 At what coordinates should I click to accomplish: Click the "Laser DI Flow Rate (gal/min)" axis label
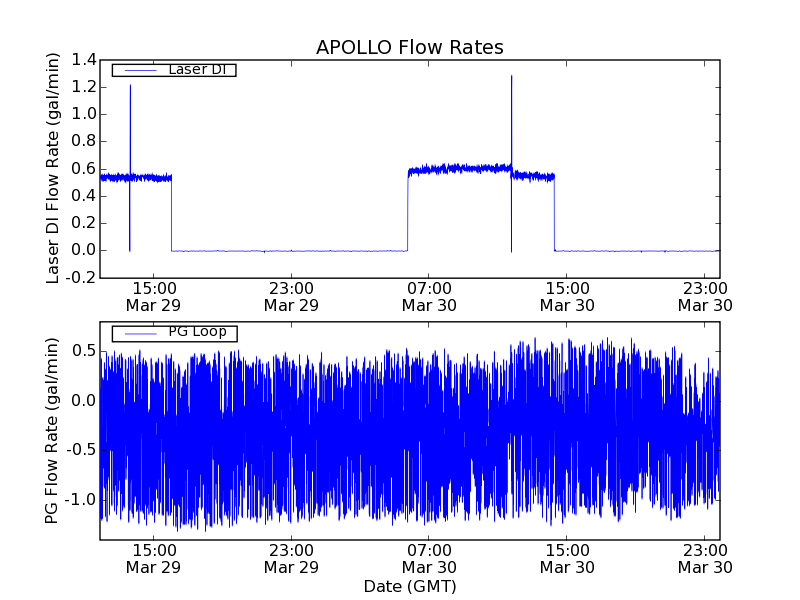point(53,168)
